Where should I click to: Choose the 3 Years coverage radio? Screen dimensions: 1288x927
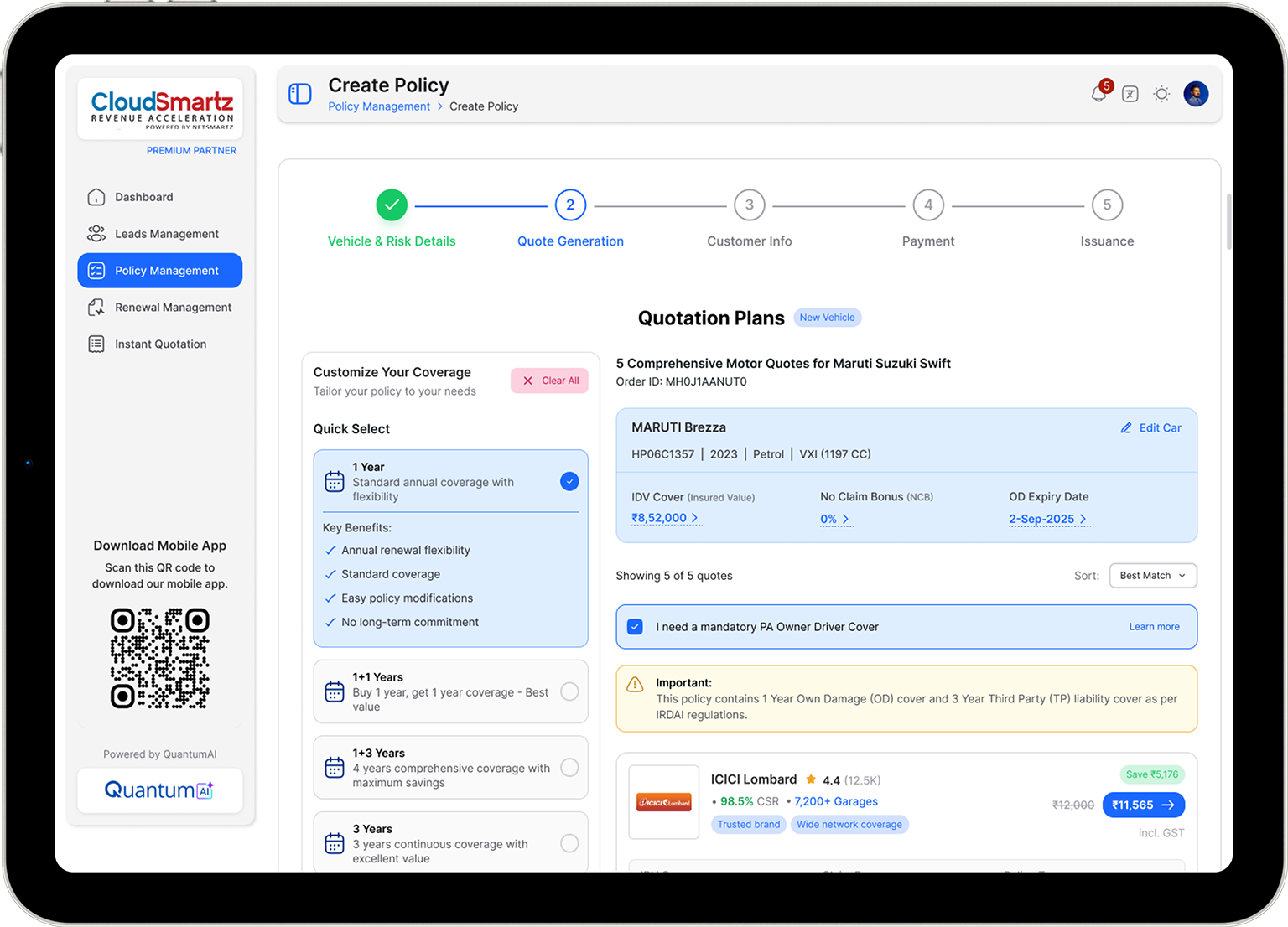coord(569,843)
